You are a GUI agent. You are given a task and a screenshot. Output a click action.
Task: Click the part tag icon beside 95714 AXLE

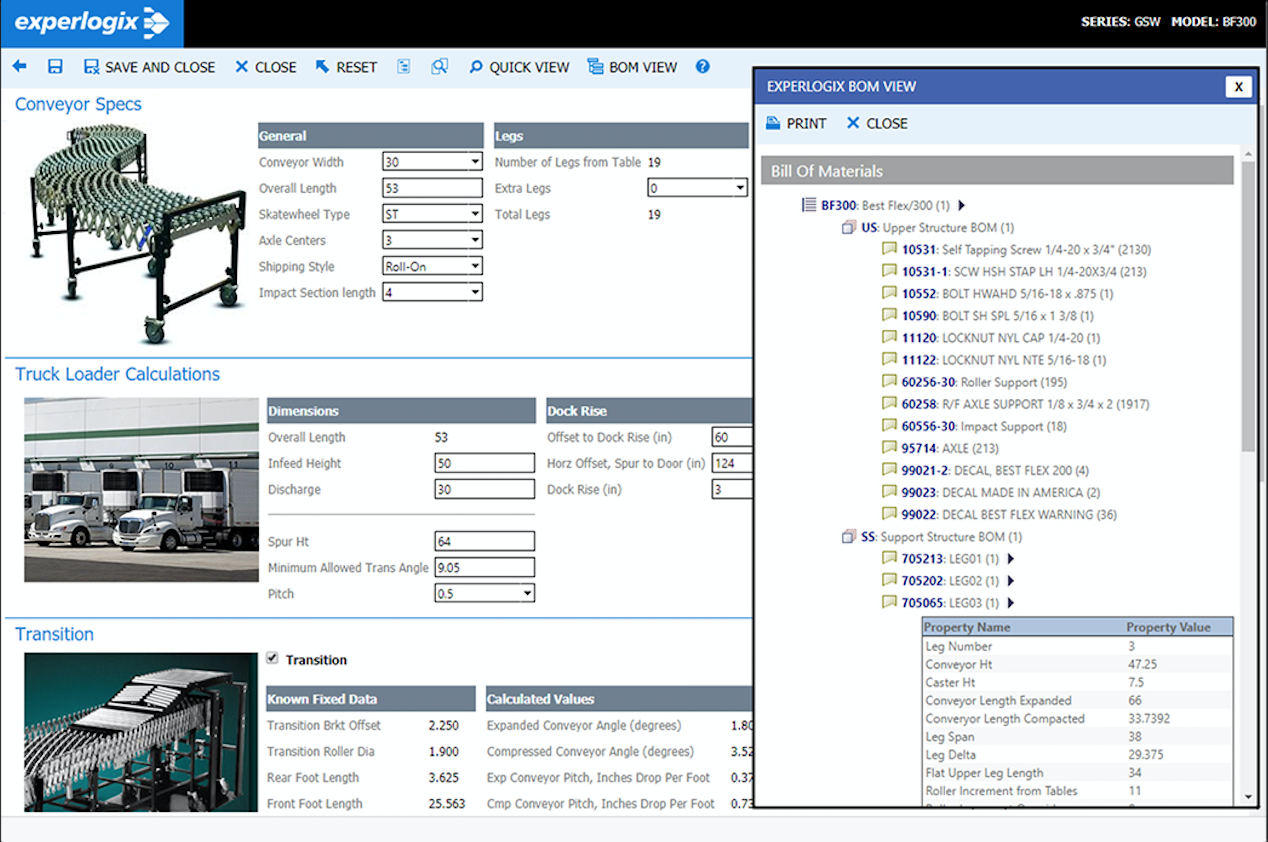click(889, 448)
